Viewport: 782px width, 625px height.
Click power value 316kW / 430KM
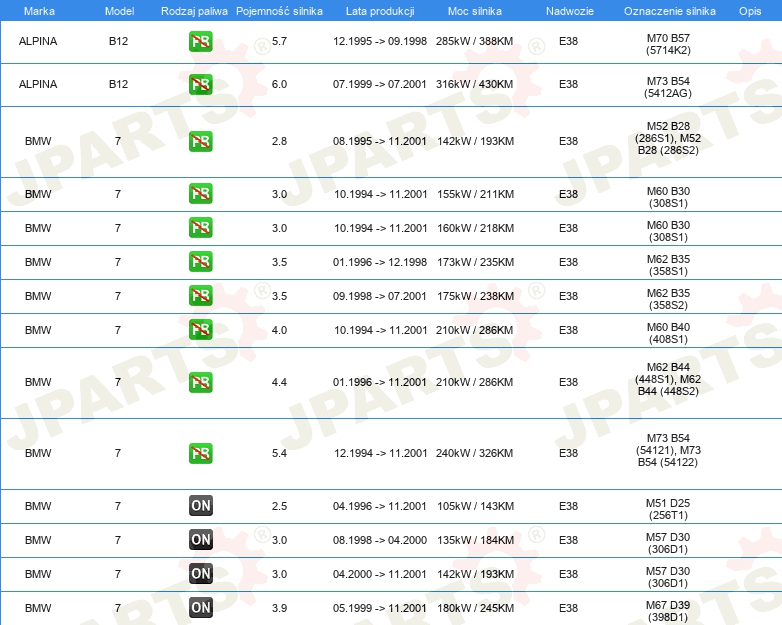tap(474, 84)
